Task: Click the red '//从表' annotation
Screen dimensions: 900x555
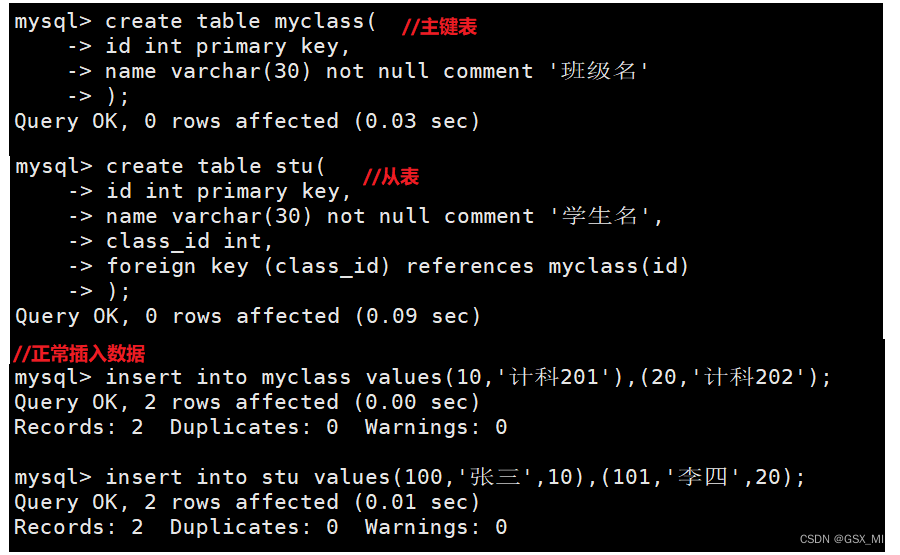Action: point(390,177)
